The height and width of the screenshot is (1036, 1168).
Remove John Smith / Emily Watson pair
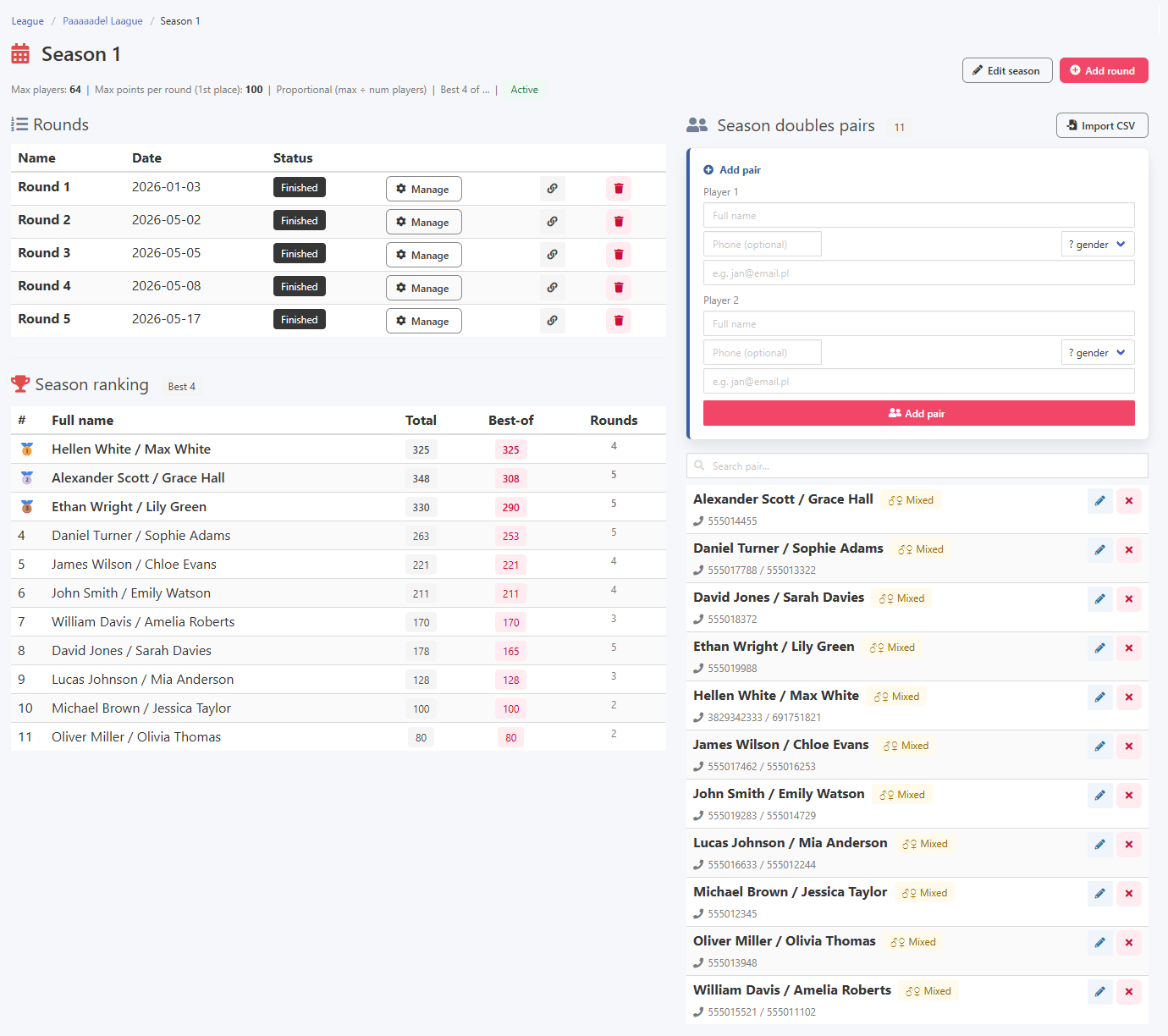(x=1129, y=796)
